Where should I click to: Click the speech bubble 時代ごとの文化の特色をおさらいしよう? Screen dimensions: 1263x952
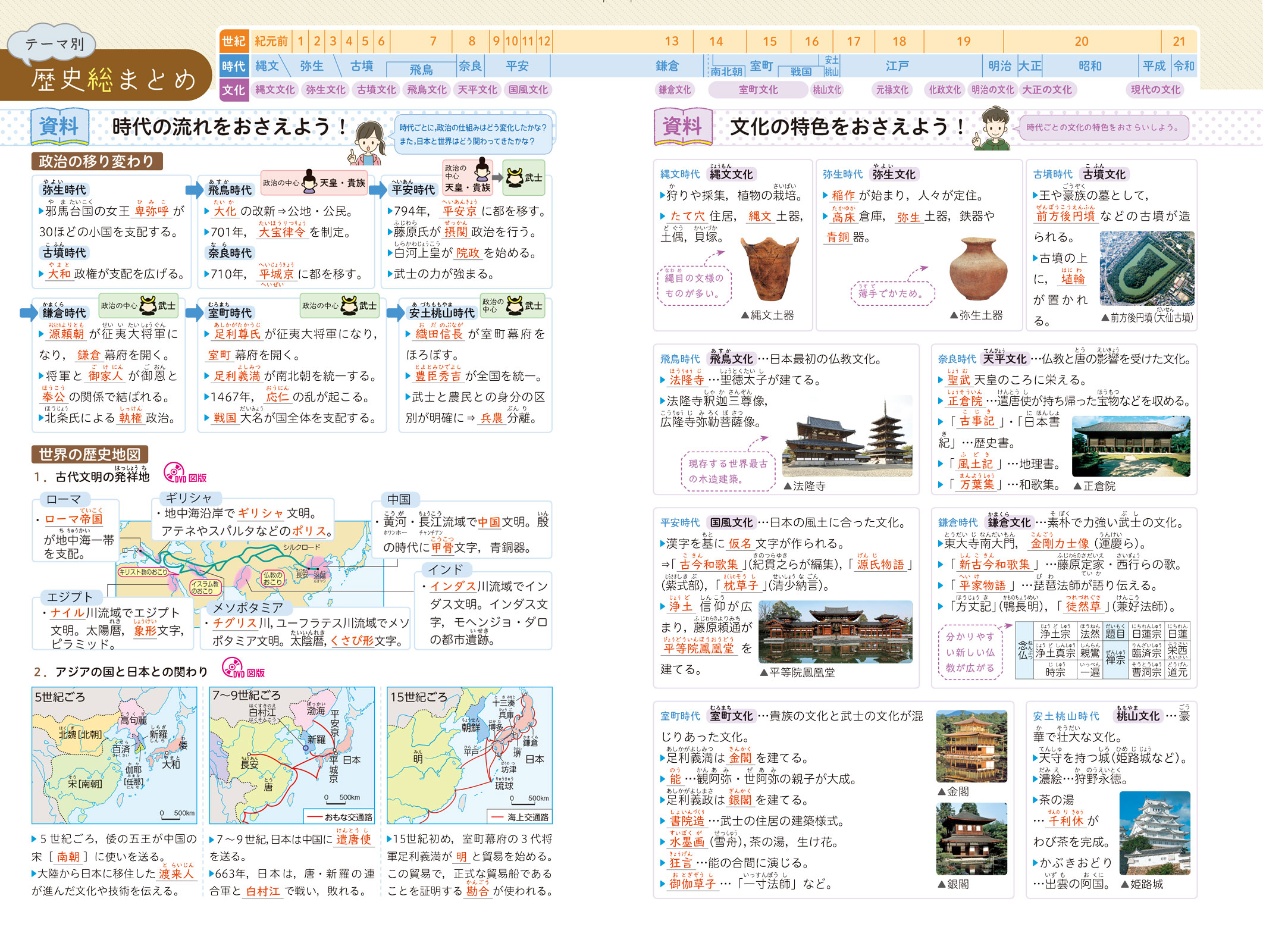click(1104, 127)
